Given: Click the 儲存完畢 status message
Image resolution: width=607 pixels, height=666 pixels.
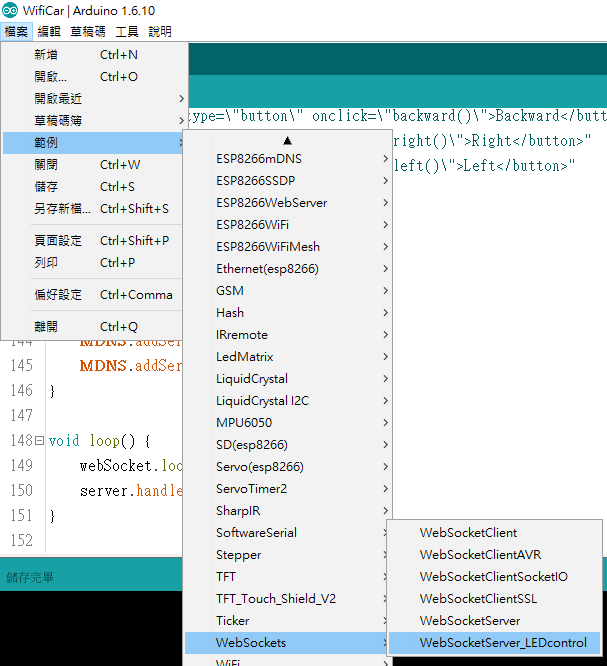Looking at the screenshot, I should click(x=30, y=578).
